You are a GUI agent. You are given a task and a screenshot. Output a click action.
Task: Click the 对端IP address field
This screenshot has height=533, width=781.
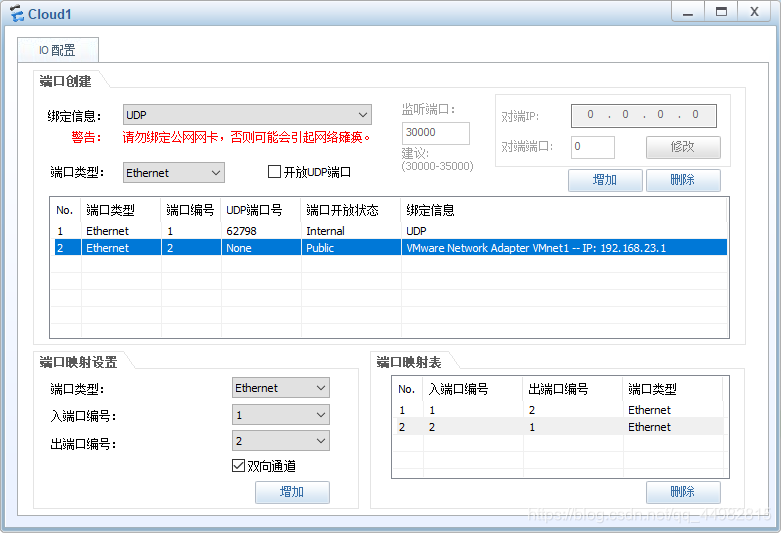tap(644, 116)
